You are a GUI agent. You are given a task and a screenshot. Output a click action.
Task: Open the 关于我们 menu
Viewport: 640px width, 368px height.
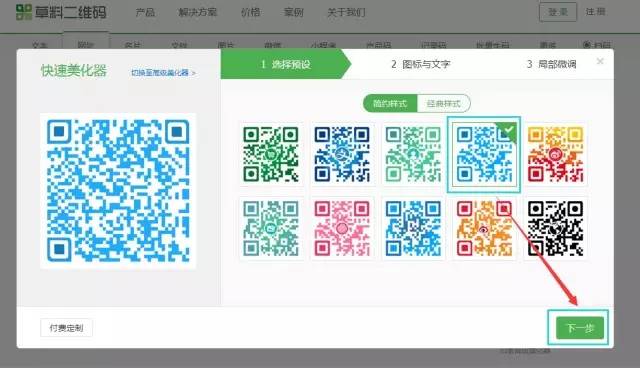(346, 12)
